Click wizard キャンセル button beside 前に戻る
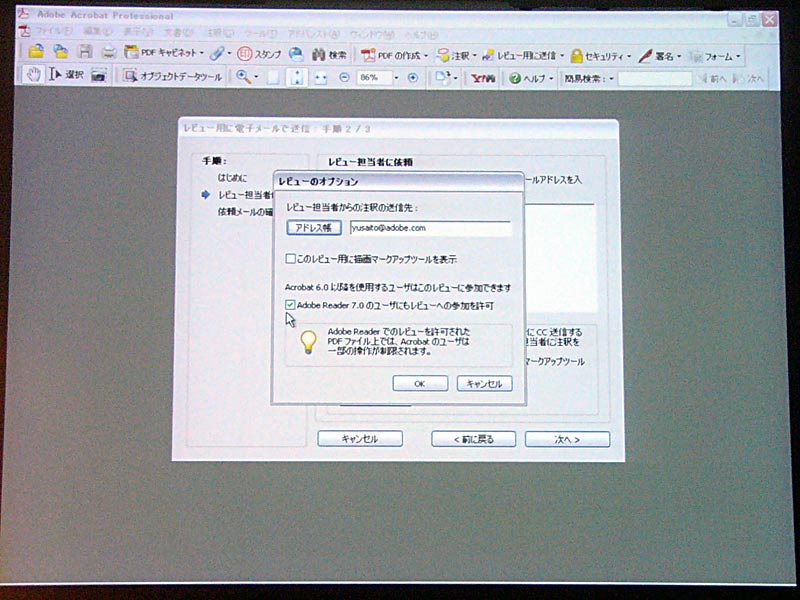The height and width of the screenshot is (600, 800). pyautogui.click(x=360, y=439)
